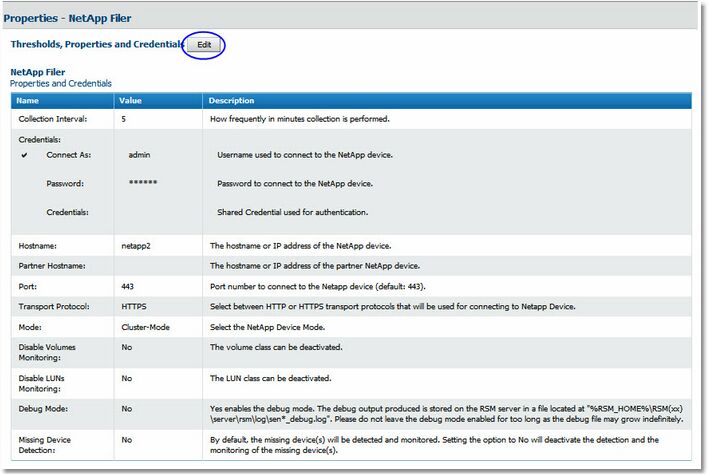Click the 'admin' username value
Screen dimensions: 708x476
pos(139,155)
